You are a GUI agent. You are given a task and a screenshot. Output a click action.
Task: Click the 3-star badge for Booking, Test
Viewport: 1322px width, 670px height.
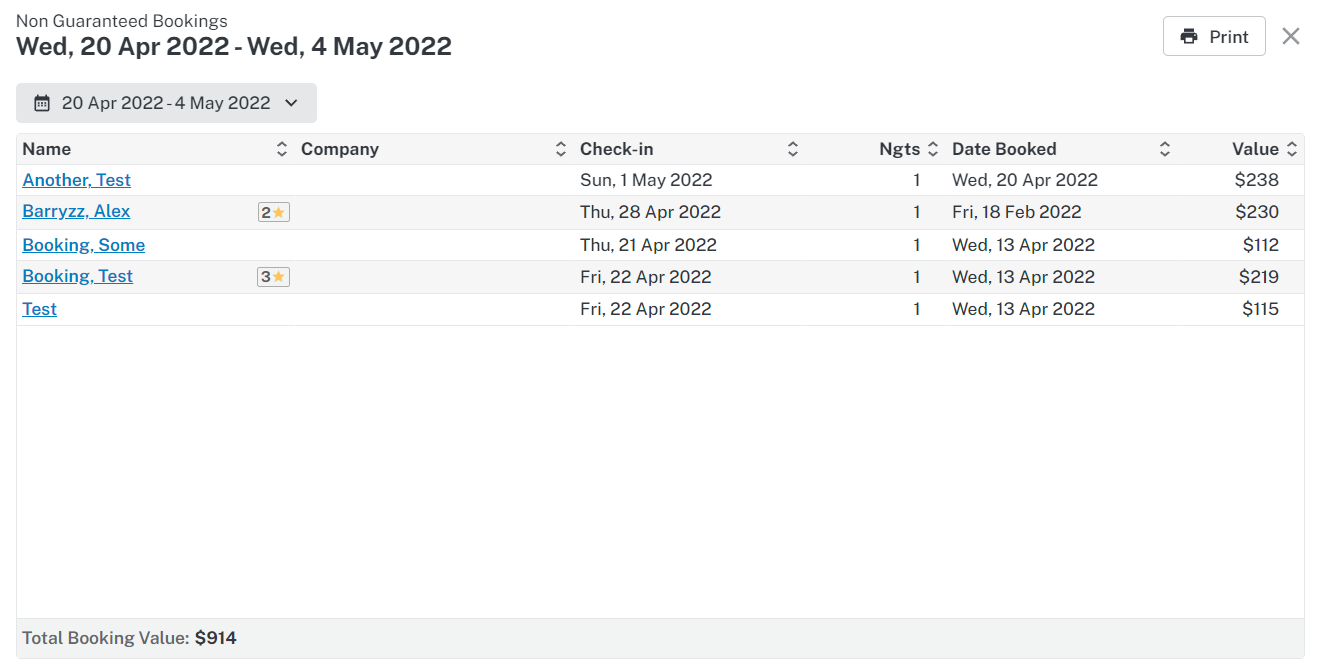click(273, 277)
